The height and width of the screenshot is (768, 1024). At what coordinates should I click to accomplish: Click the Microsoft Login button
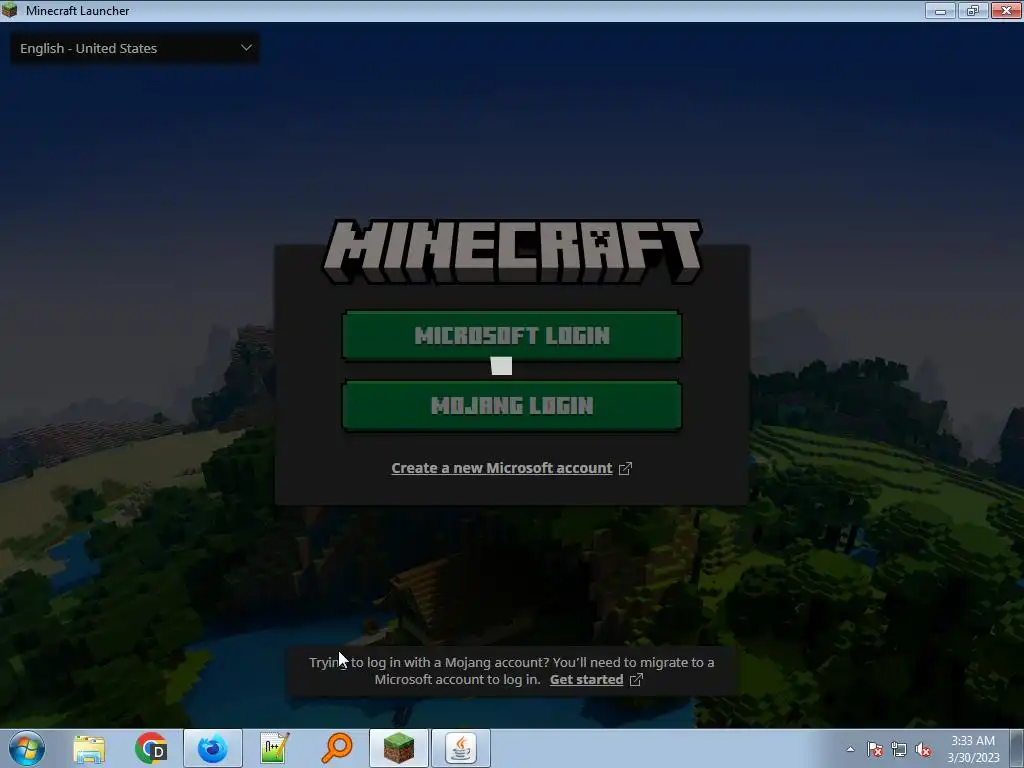coord(512,336)
